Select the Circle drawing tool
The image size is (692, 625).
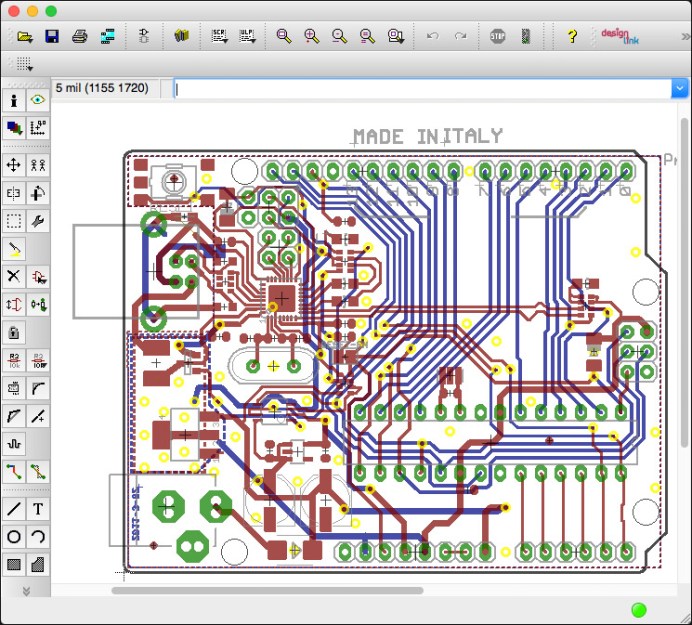point(14,537)
